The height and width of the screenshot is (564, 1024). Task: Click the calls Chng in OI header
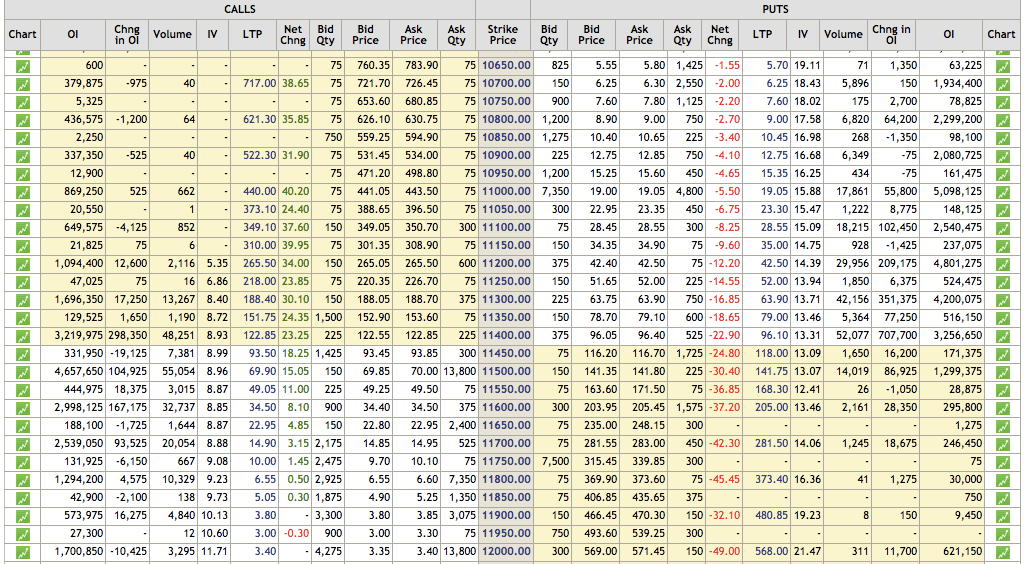click(x=127, y=35)
